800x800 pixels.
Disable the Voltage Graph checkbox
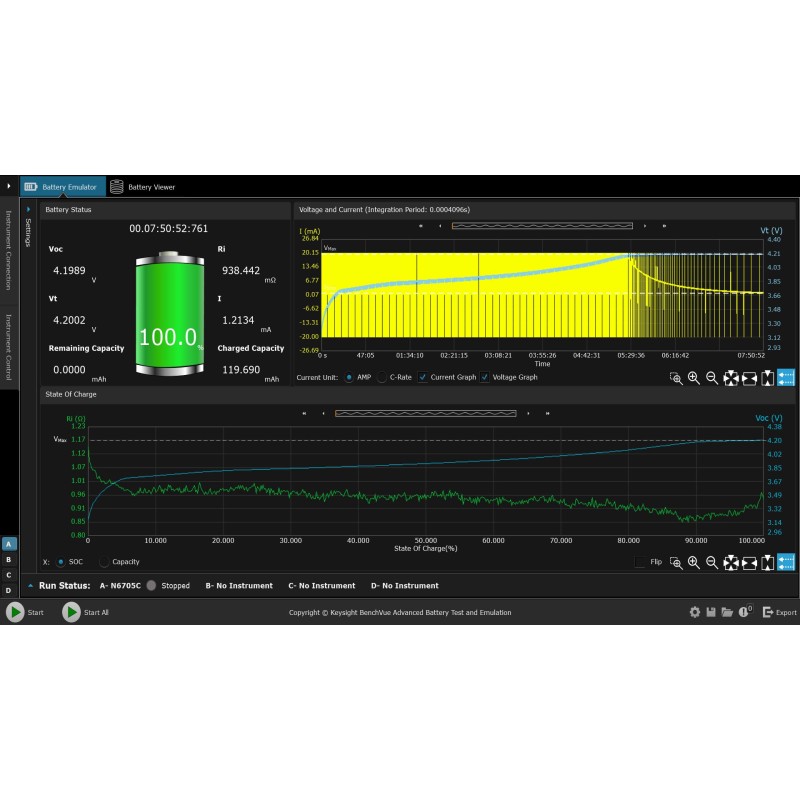(483, 377)
